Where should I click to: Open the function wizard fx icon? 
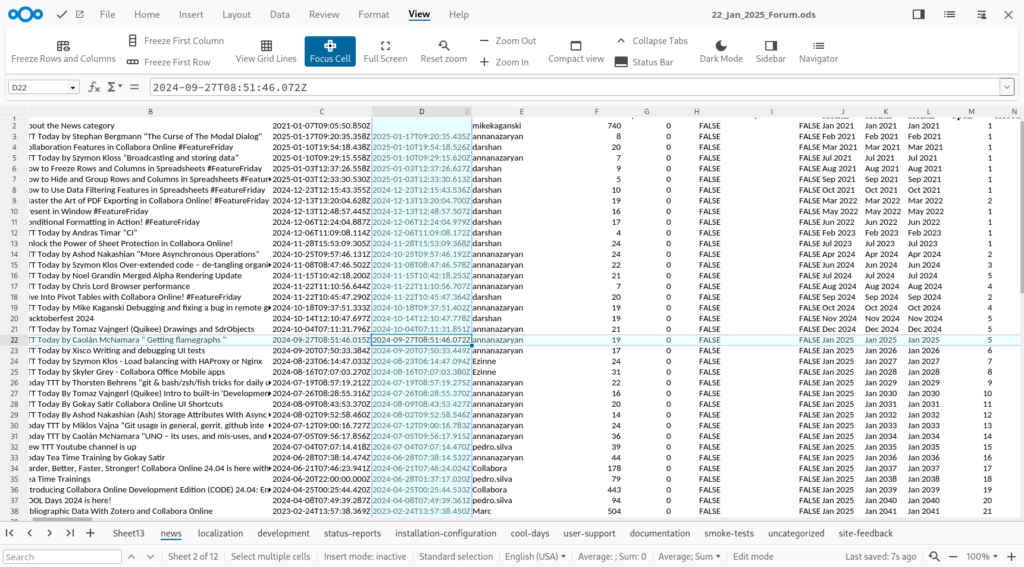[x=94, y=87]
